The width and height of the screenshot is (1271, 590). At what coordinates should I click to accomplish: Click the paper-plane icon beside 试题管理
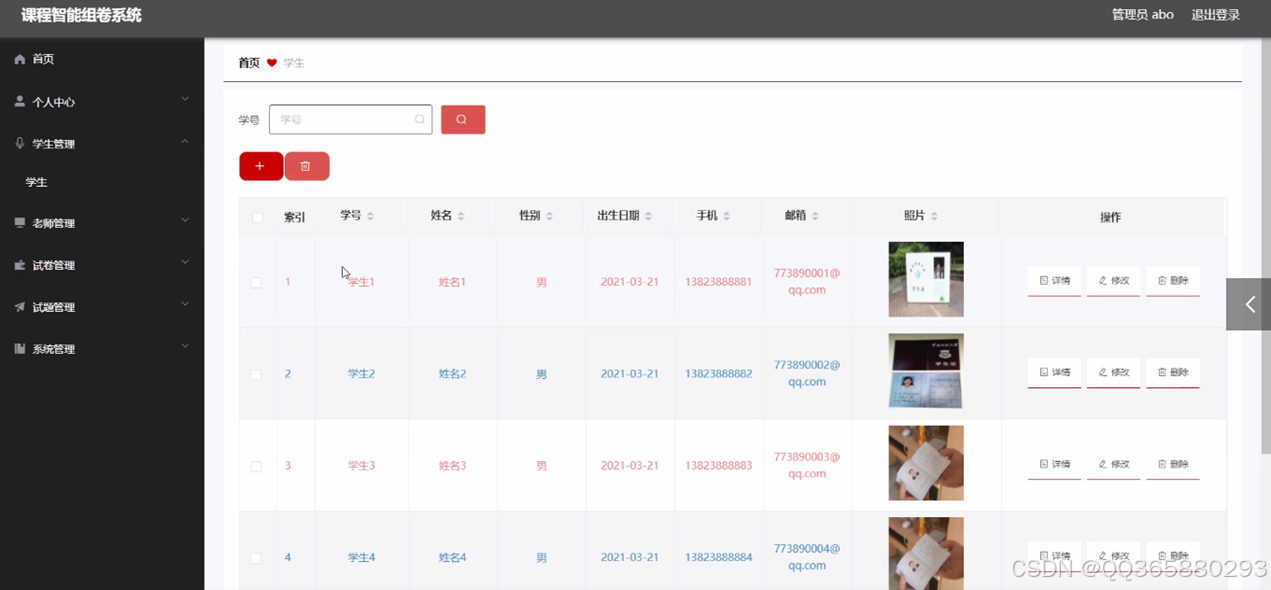[19, 307]
